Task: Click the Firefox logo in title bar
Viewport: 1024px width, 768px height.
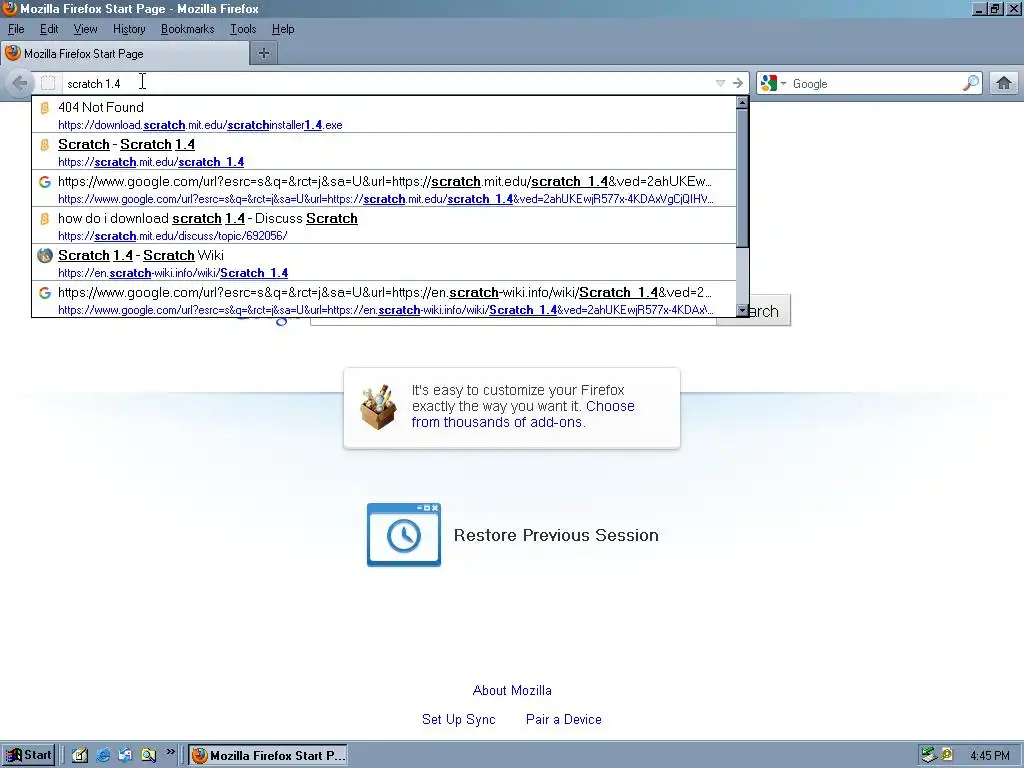Action: 9,8
